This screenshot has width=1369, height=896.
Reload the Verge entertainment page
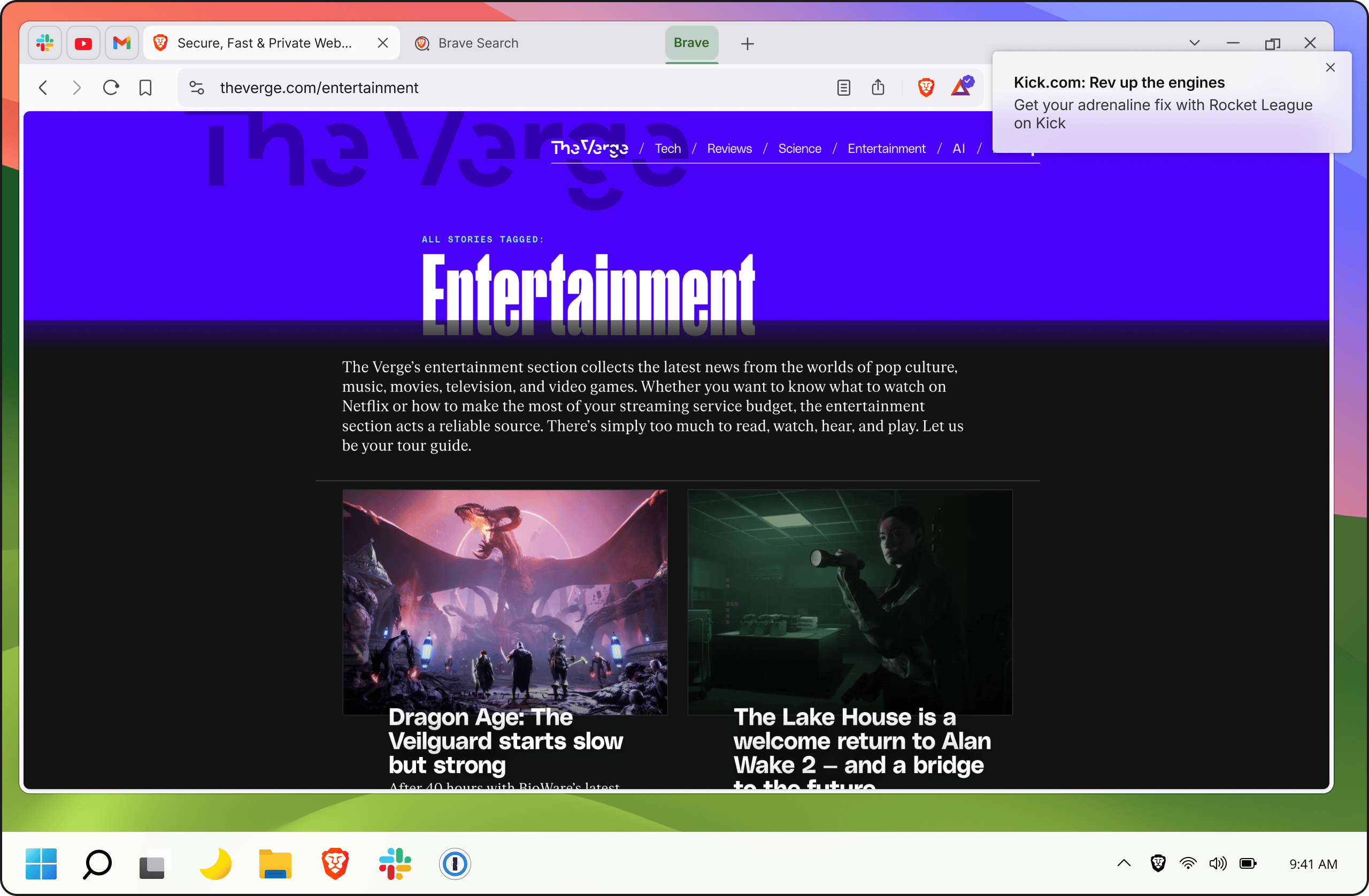coord(111,88)
